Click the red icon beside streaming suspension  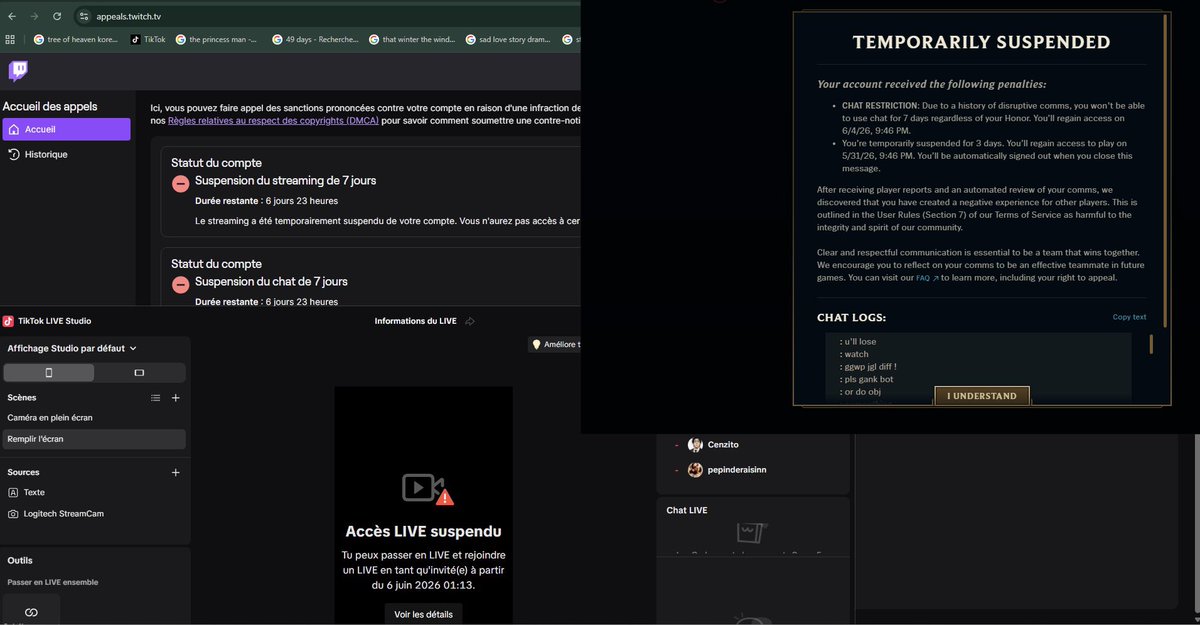pyautogui.click(x=180, y=183)
